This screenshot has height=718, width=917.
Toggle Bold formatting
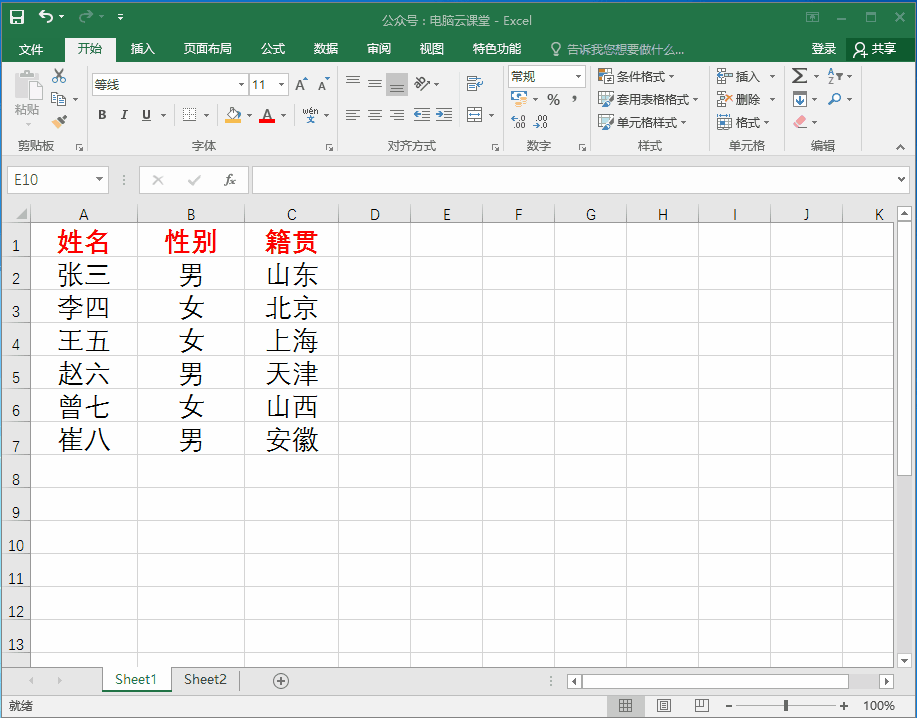pyautogui.click(x=102, y=115)
